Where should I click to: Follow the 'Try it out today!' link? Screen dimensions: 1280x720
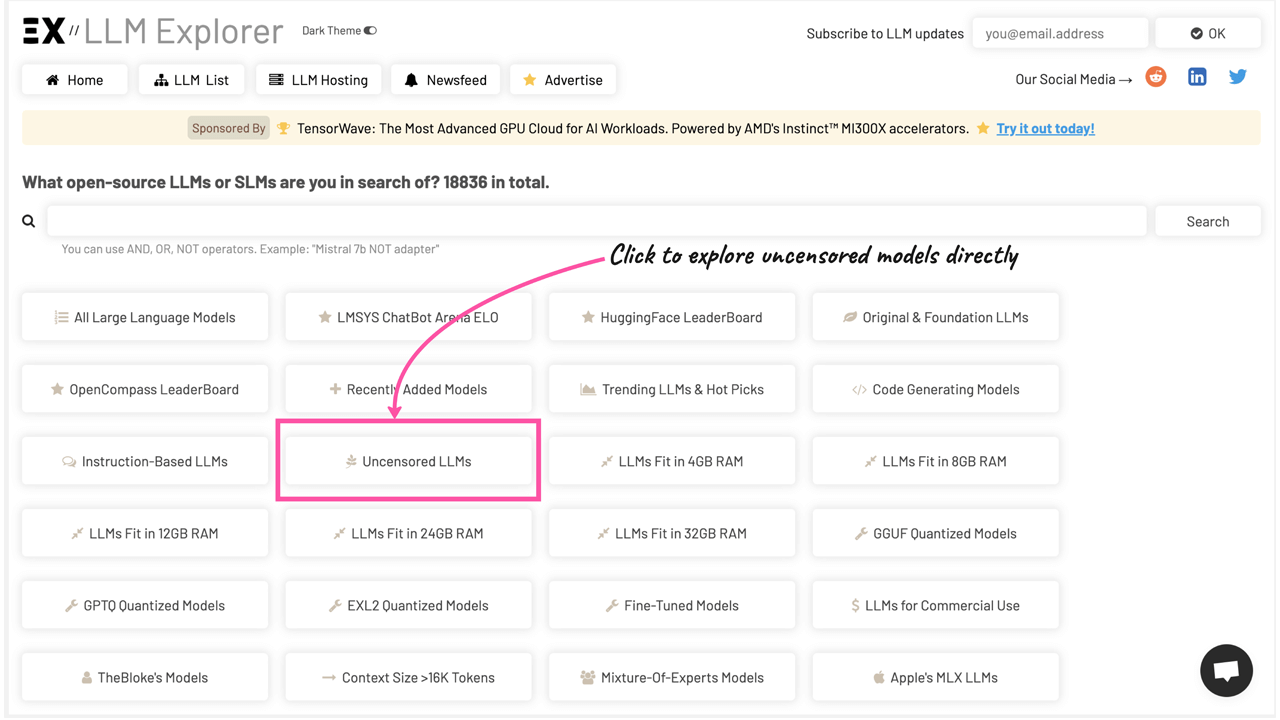(x=1045, y=129)
